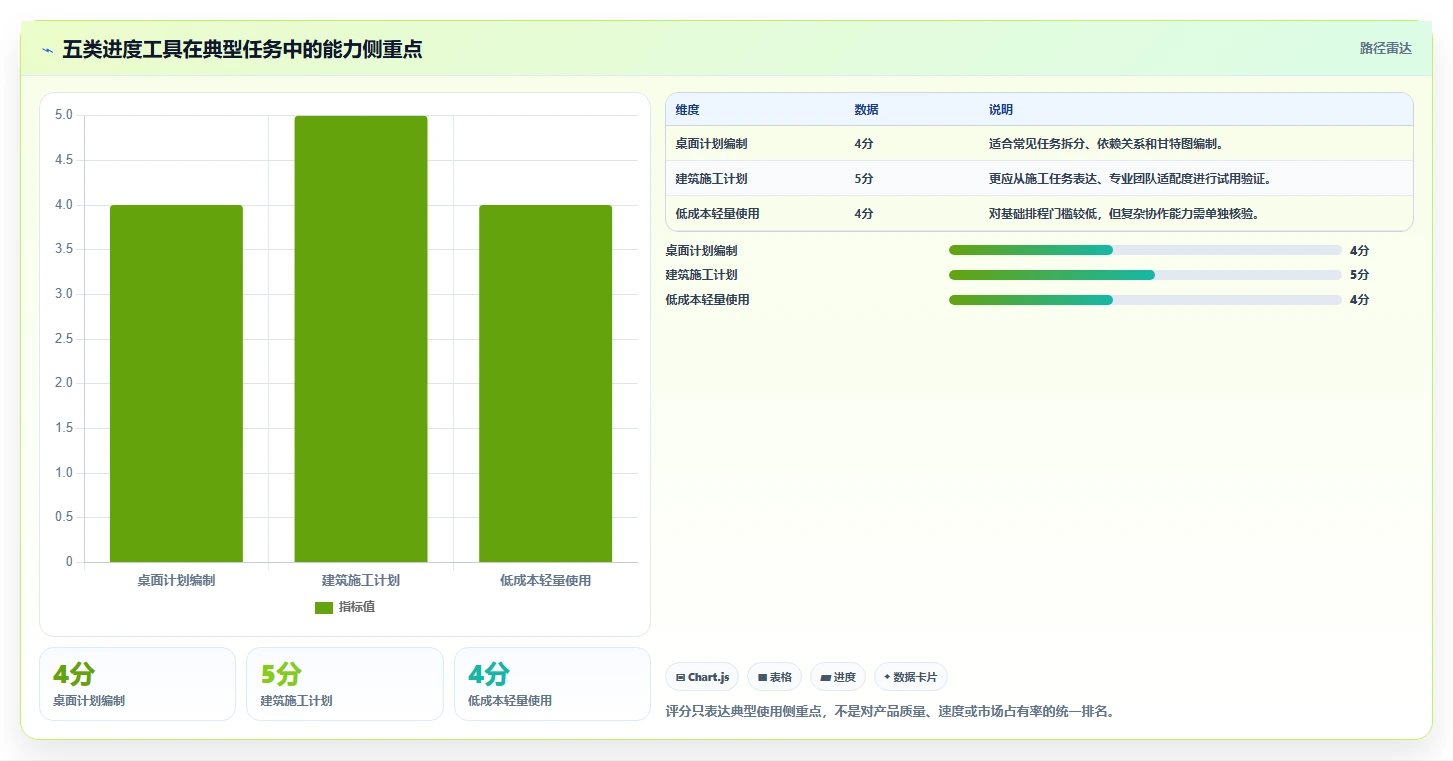Click y-axis tick 2.5
Screen dimensions: 1453x761
coord(63,339)
